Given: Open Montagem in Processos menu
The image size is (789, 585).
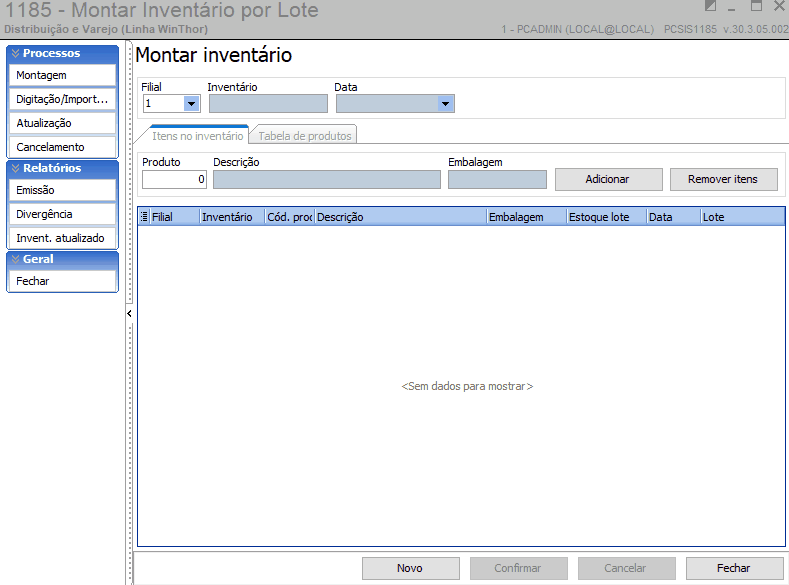Looking at the screenshot, I should tap(62, 75).
